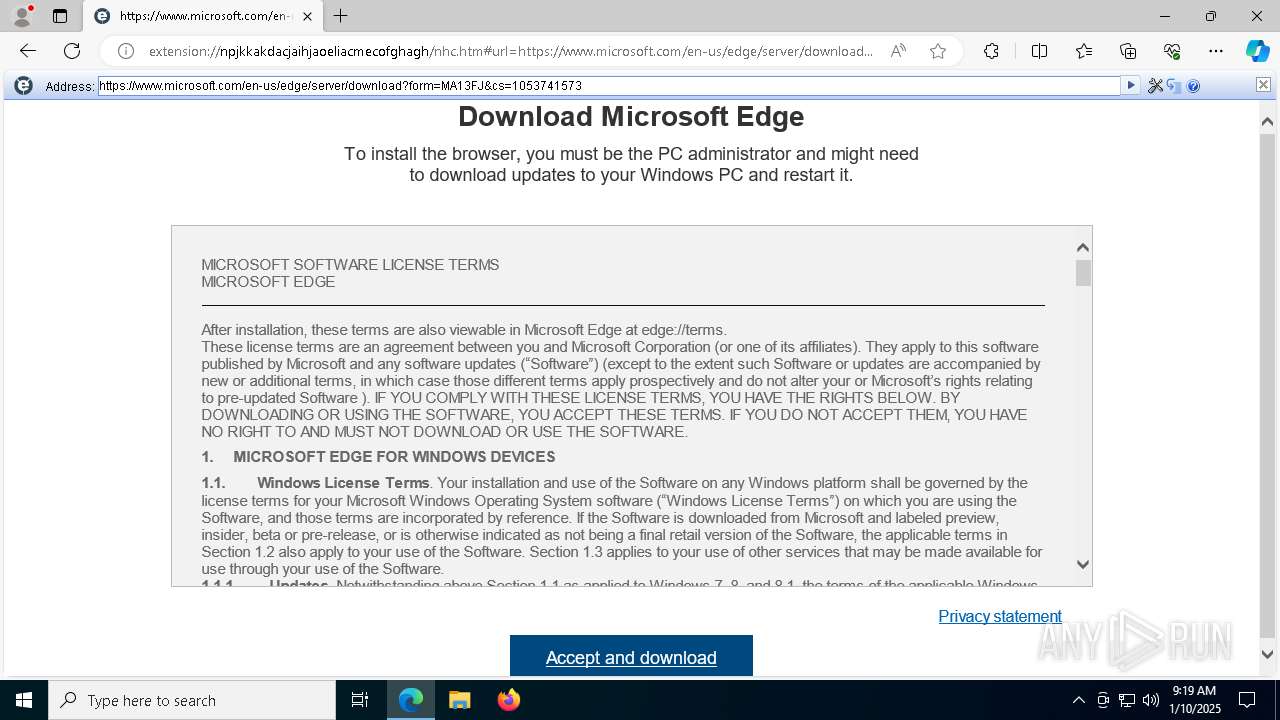Screen dimensions: 1280x720
Task: Open Collections panel
Action: [1128, 51]
